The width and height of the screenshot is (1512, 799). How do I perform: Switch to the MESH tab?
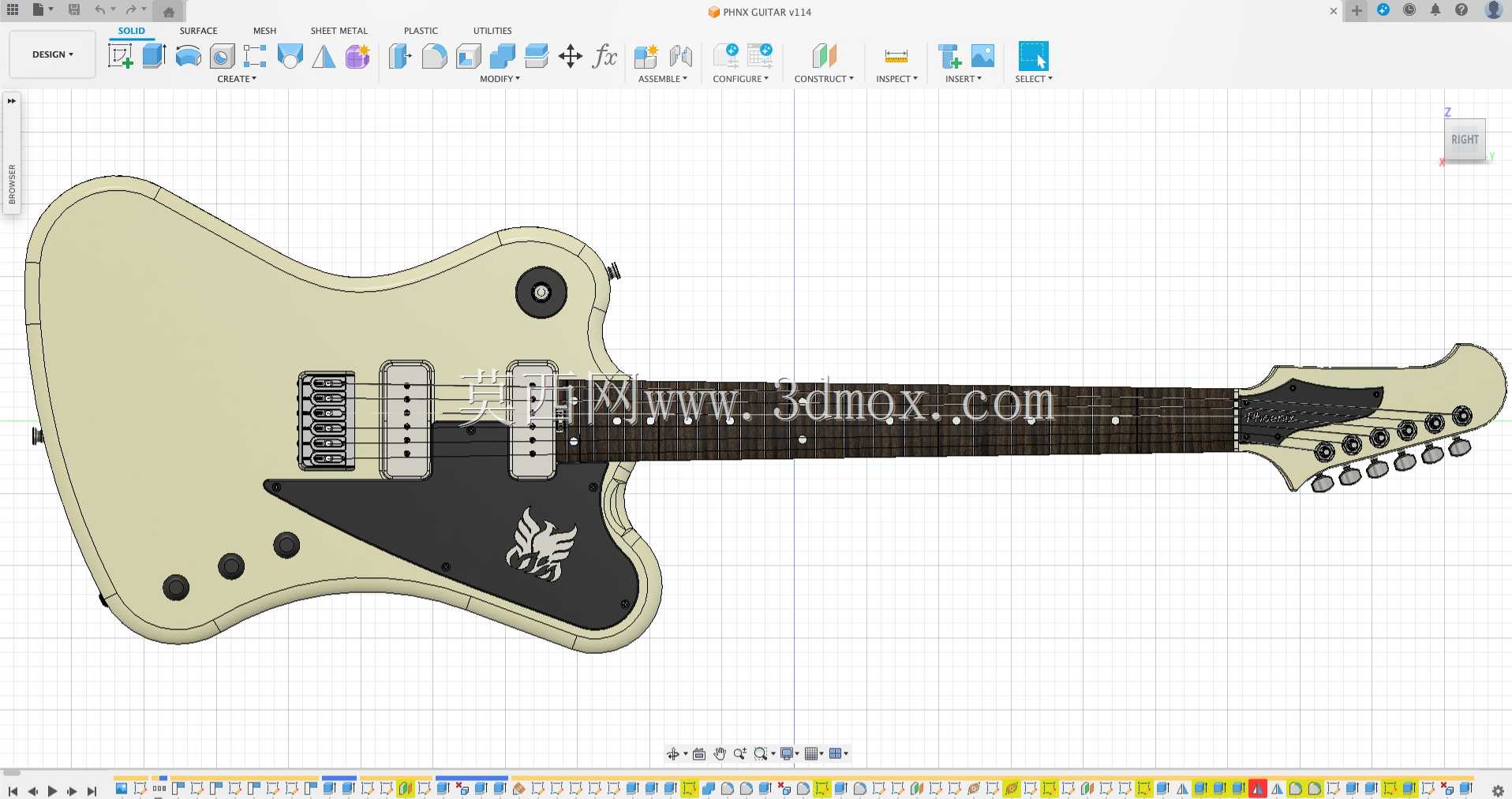pyautogui.click(x=264, y=31)
